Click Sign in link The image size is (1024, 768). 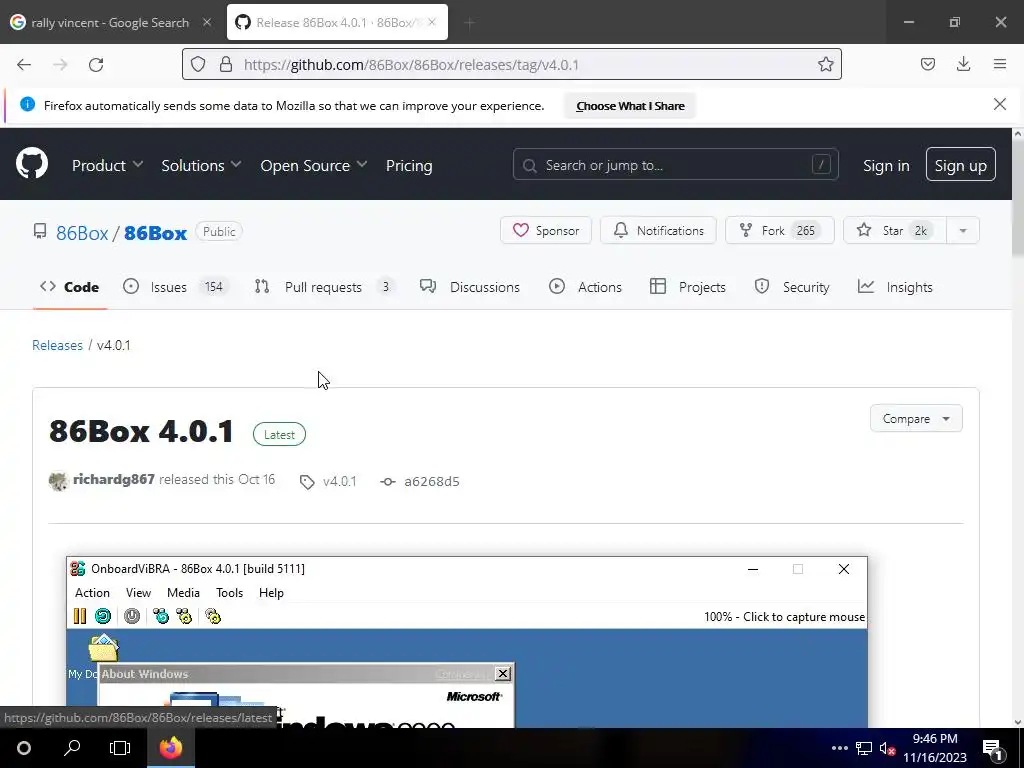click(886, 165)
